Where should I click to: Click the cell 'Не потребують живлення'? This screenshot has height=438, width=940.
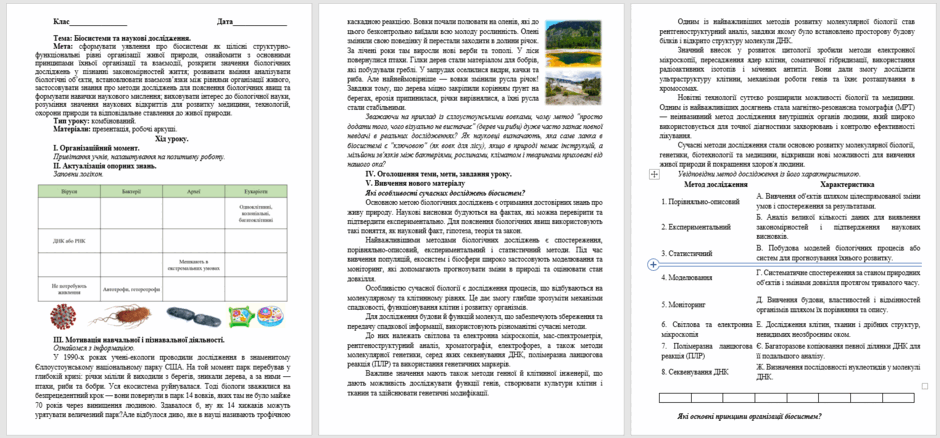[69, 289]
